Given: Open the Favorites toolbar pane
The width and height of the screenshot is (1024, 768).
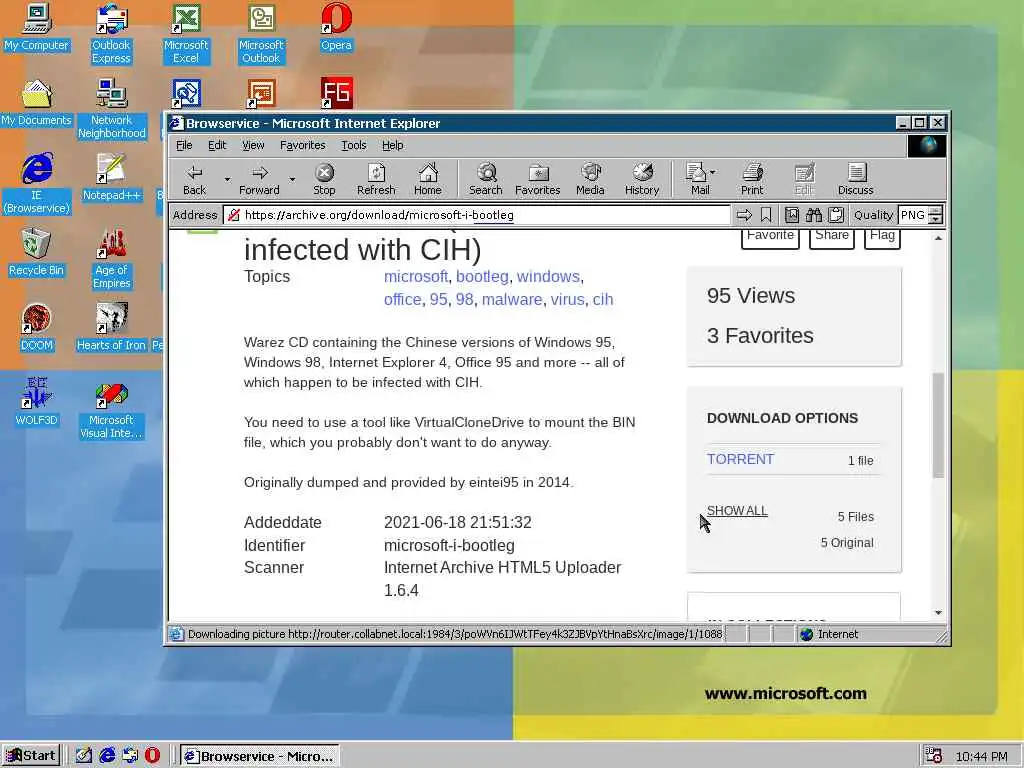Looking at the screenshot, I should click(x=537, y=180).
